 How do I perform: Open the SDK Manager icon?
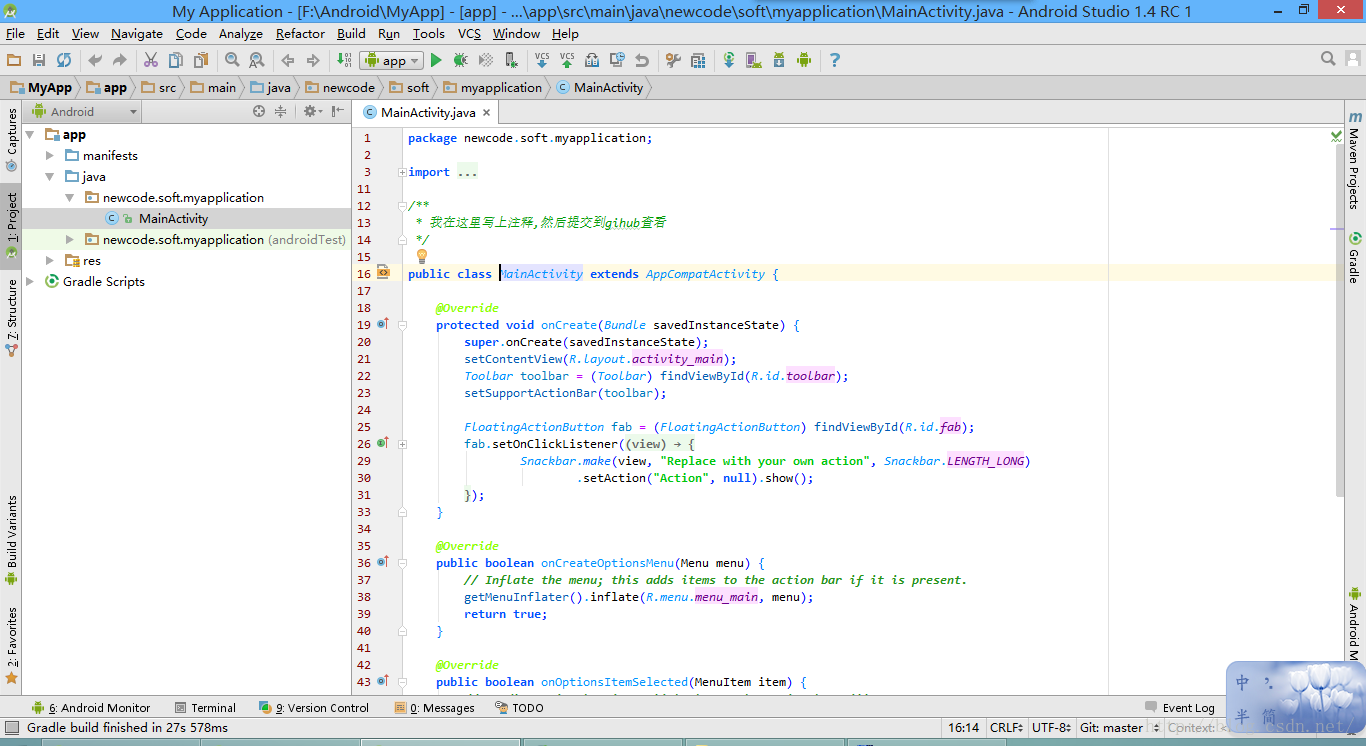coord(779,60)
